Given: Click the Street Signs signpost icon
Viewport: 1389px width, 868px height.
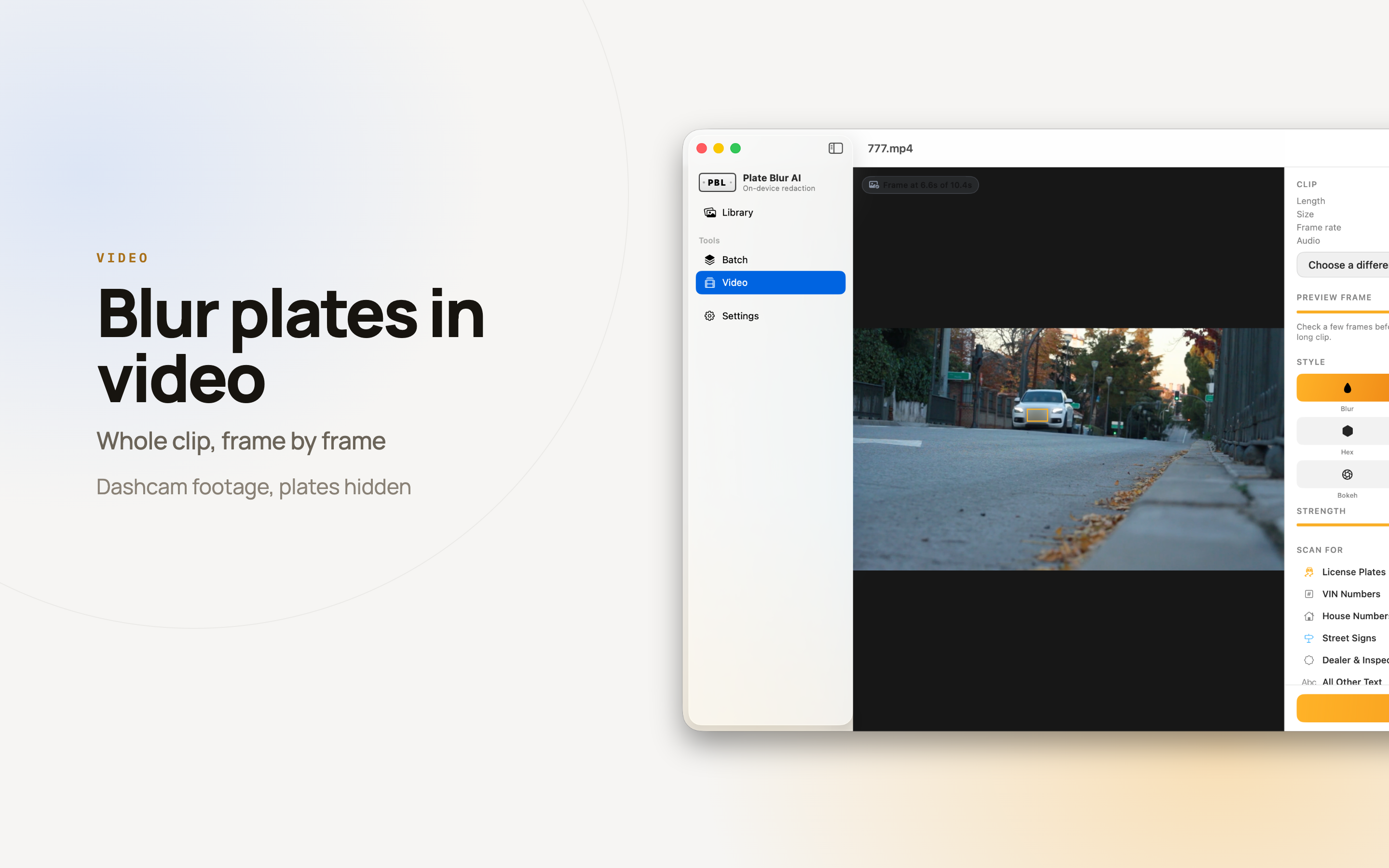Looking at the screenshot, I should (x=1308, y=638).
